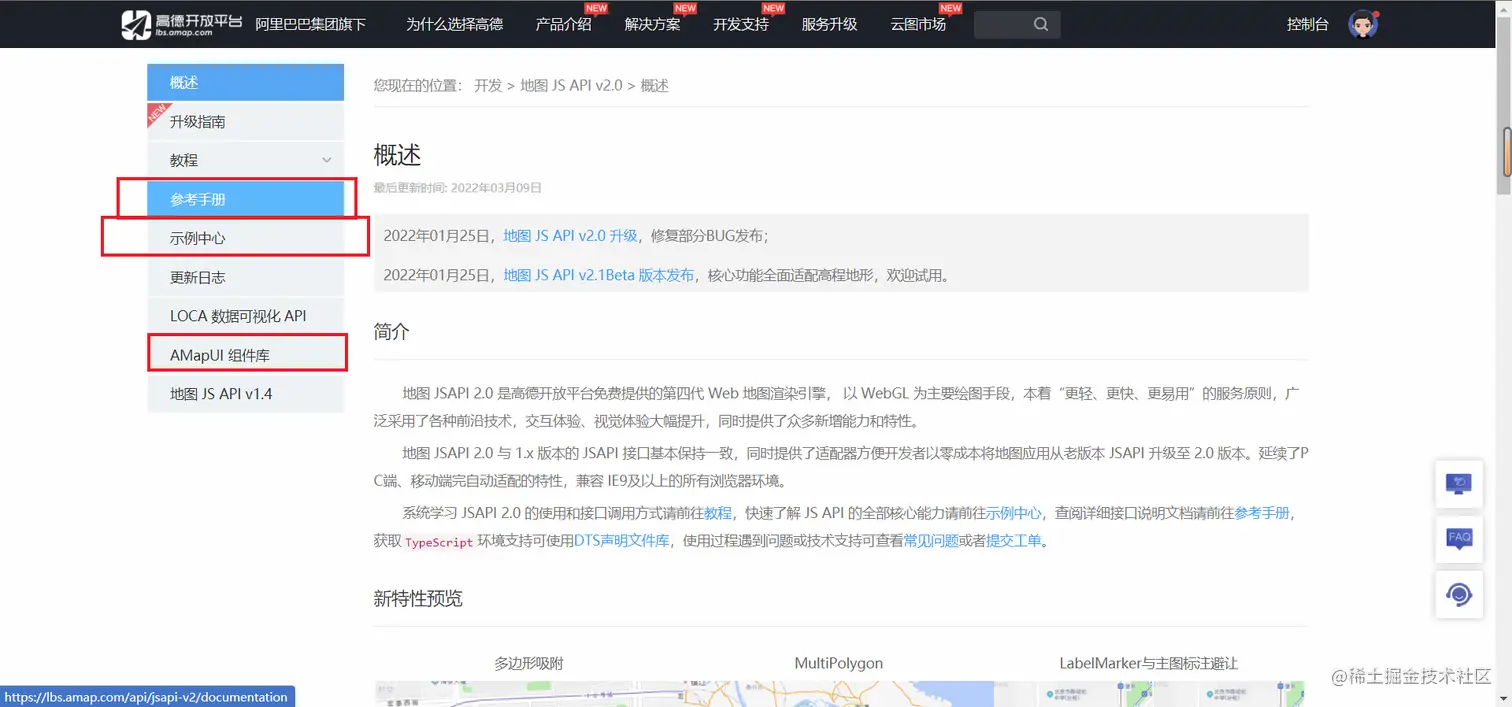This screenshot has width=1512, height=707.
Task: Select 升级指南 in the sidebar
Action: pos(245,121)
